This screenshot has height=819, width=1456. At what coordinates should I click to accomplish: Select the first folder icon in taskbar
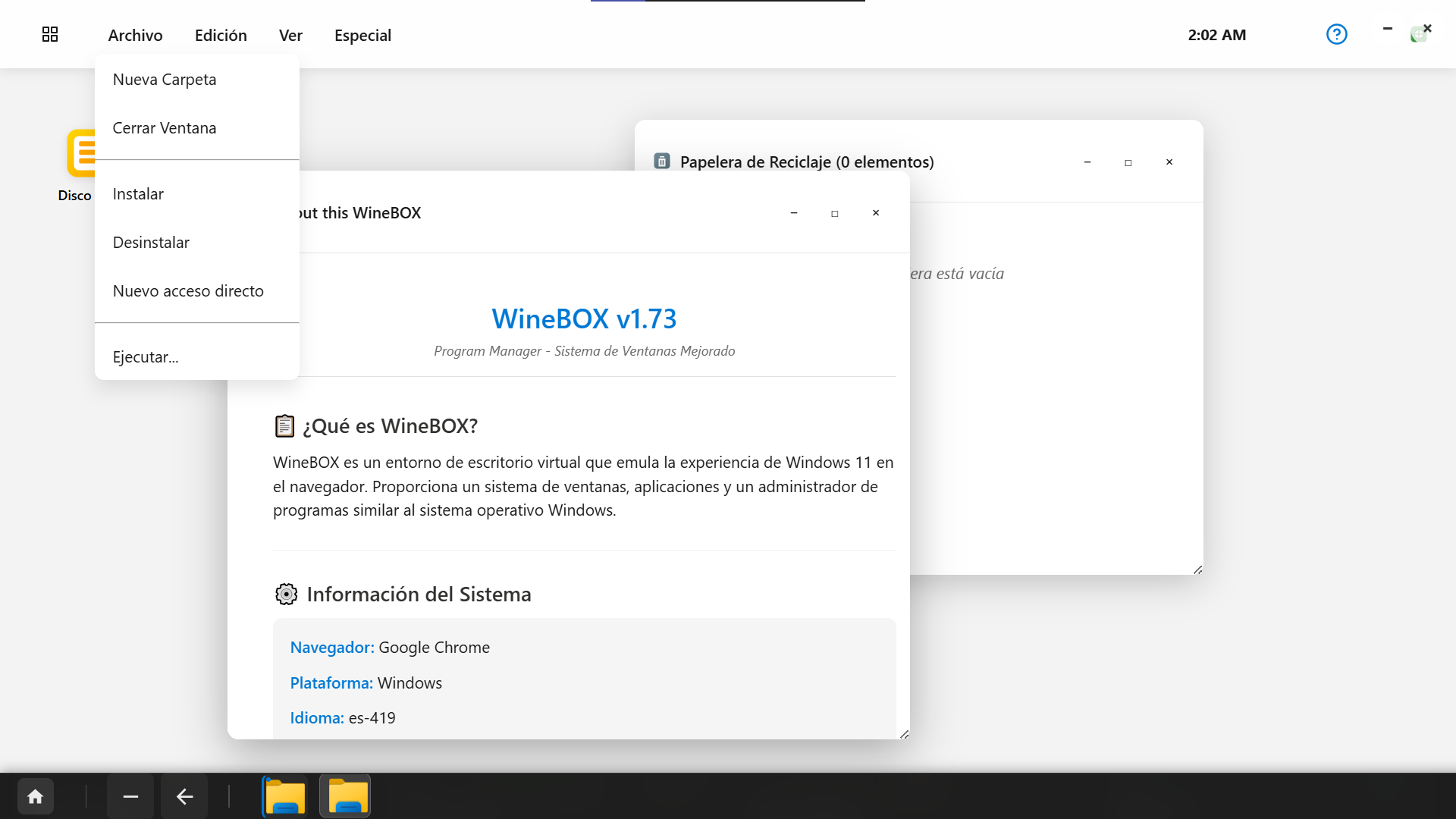(285, 796)
